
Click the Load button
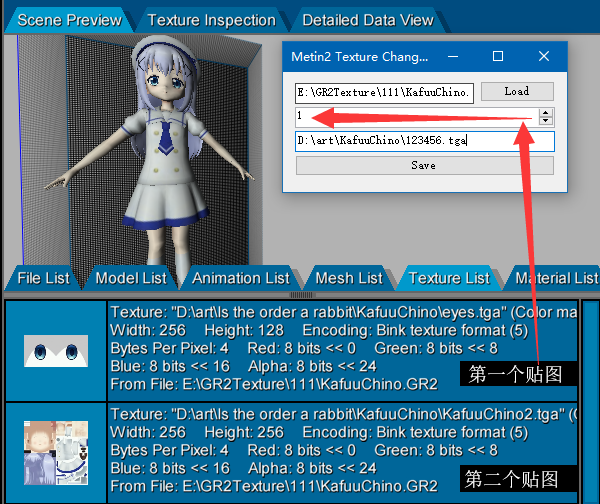coord(517,91)
